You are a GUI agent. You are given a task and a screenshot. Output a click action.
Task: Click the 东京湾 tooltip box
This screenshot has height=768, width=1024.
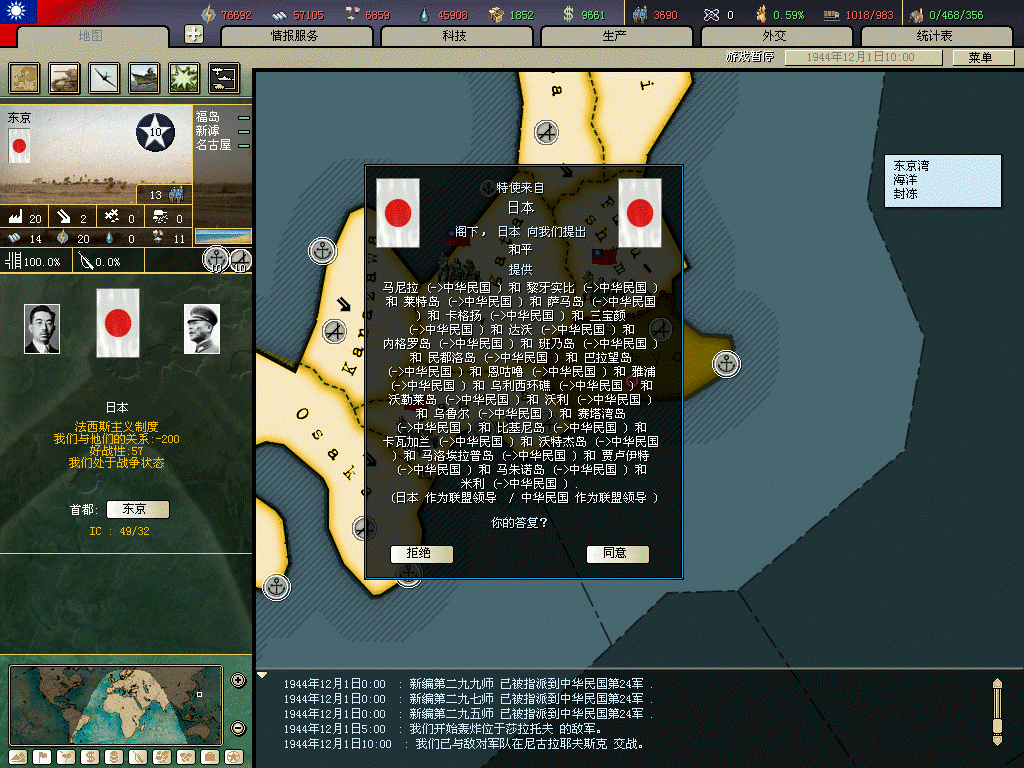(x=942, y=181)
